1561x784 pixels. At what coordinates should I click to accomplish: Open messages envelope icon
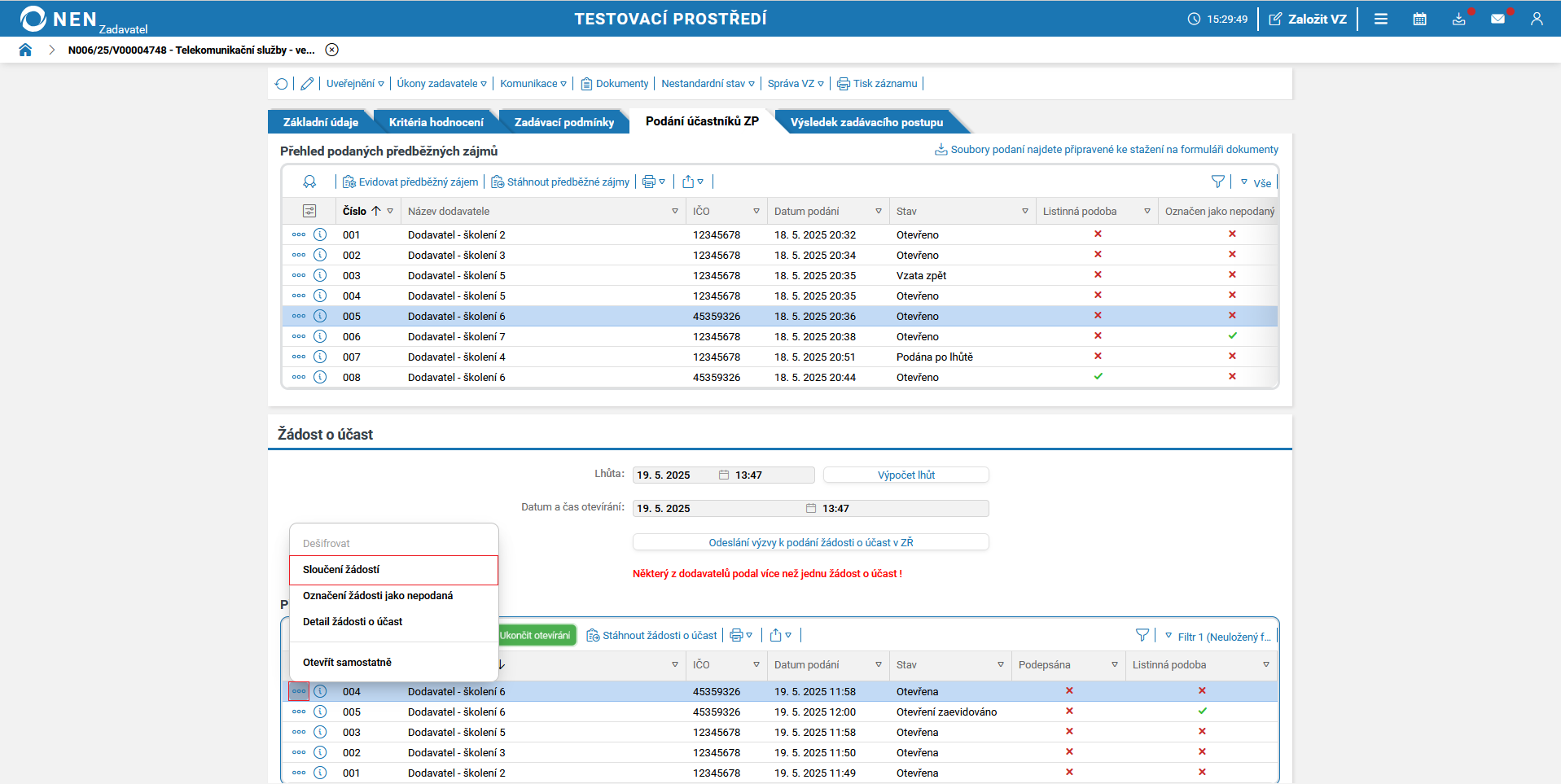click(1498, 19)
